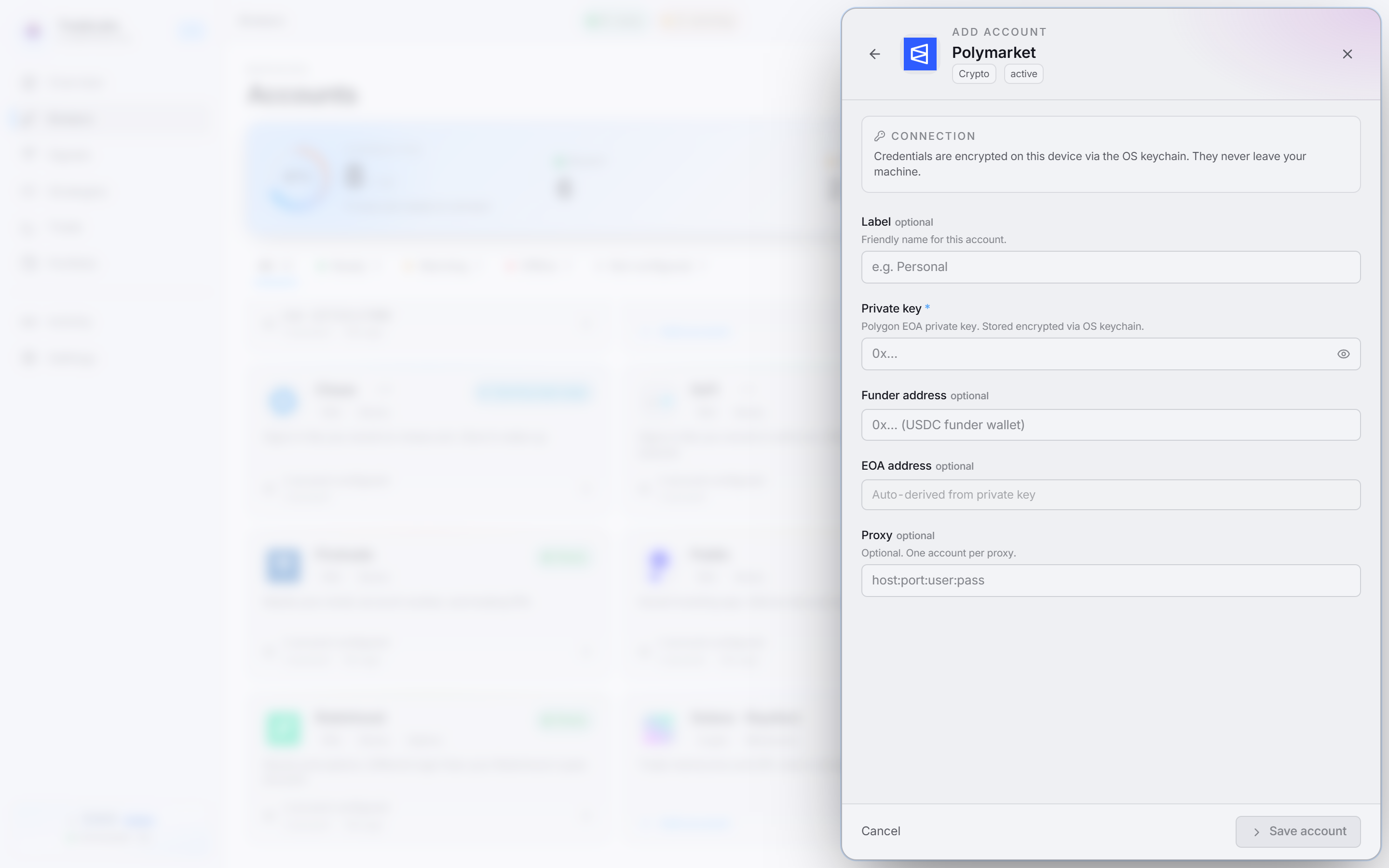Select the Funder address input

[1111, 425]
